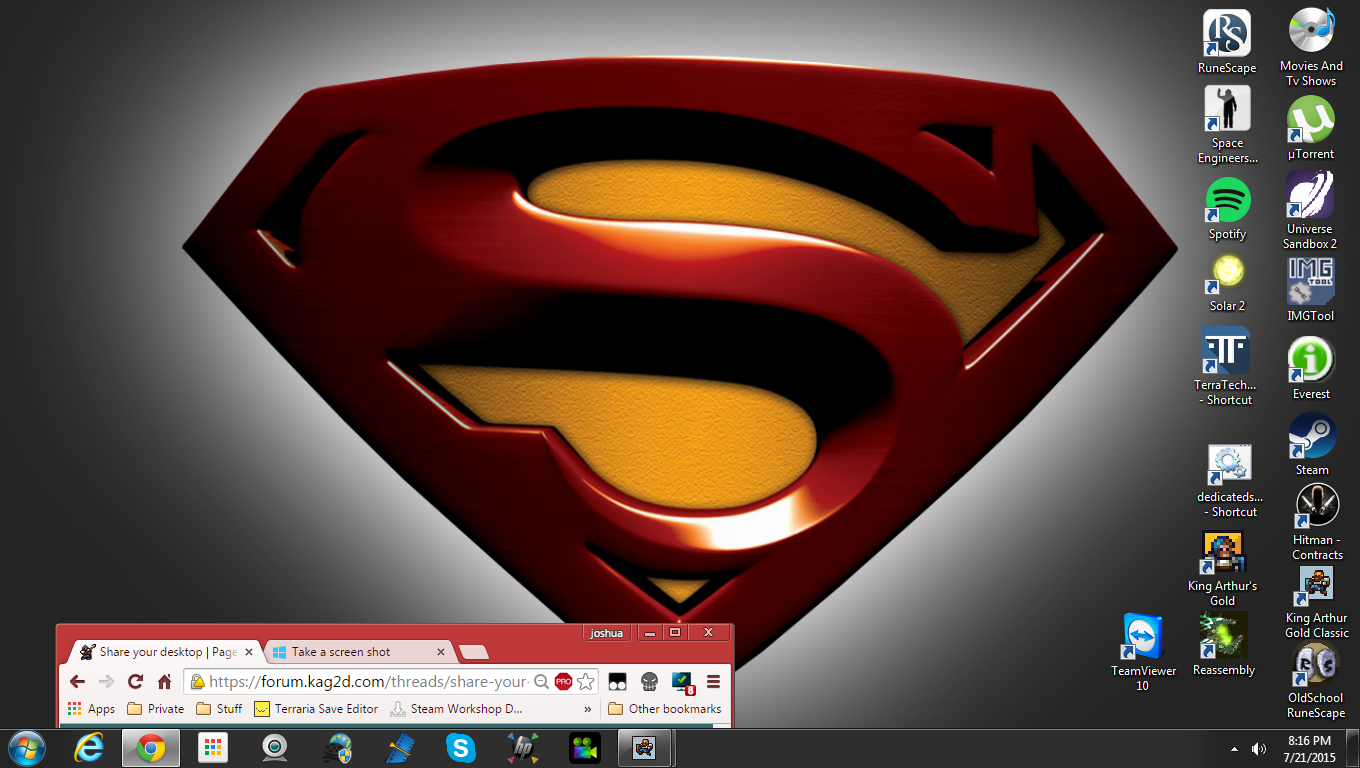
Task: Go to Chrome home page
Action: [165, 682]
